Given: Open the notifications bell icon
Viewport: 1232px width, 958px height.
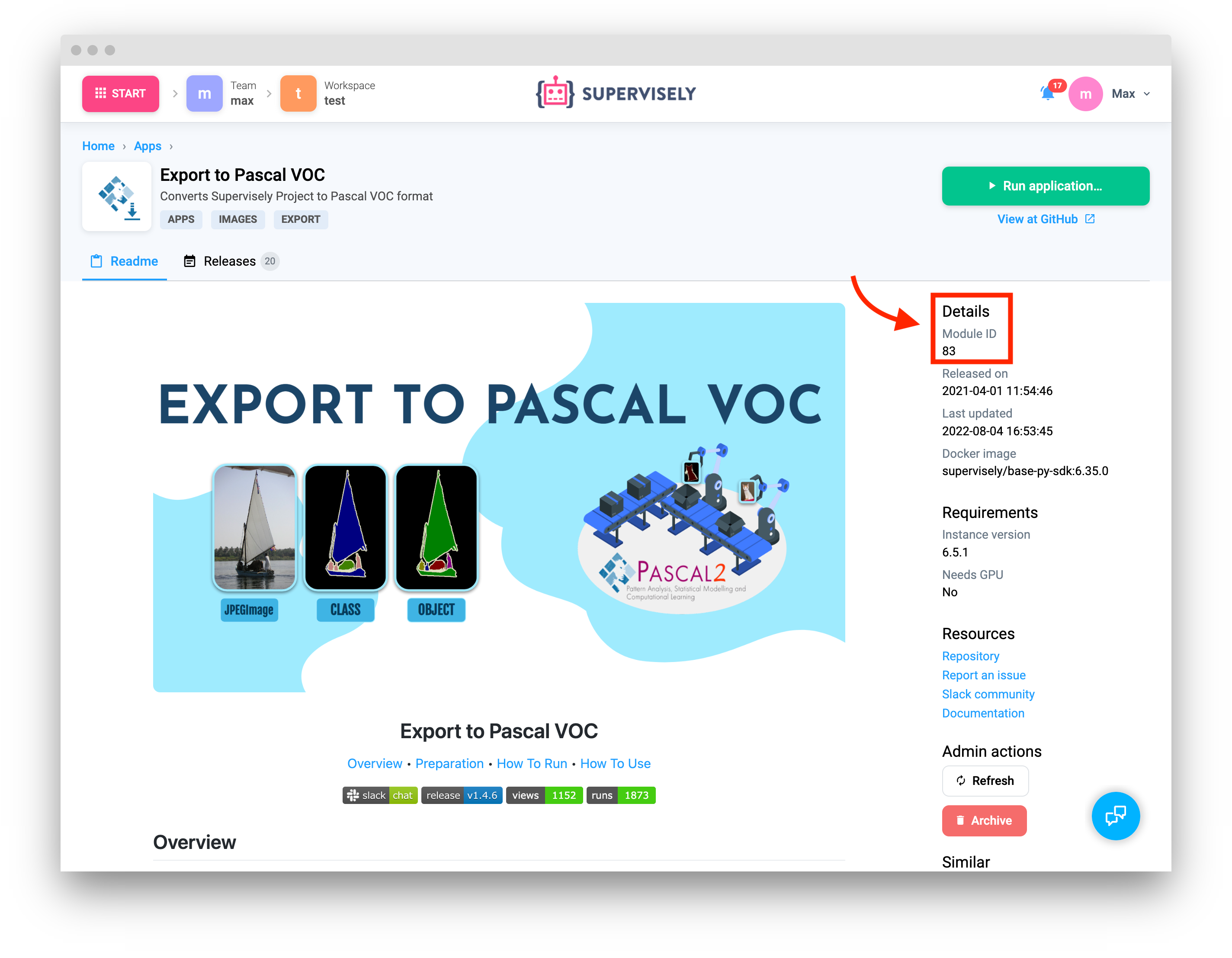Looking at the screenshot, I should (x=1047, y=93).
